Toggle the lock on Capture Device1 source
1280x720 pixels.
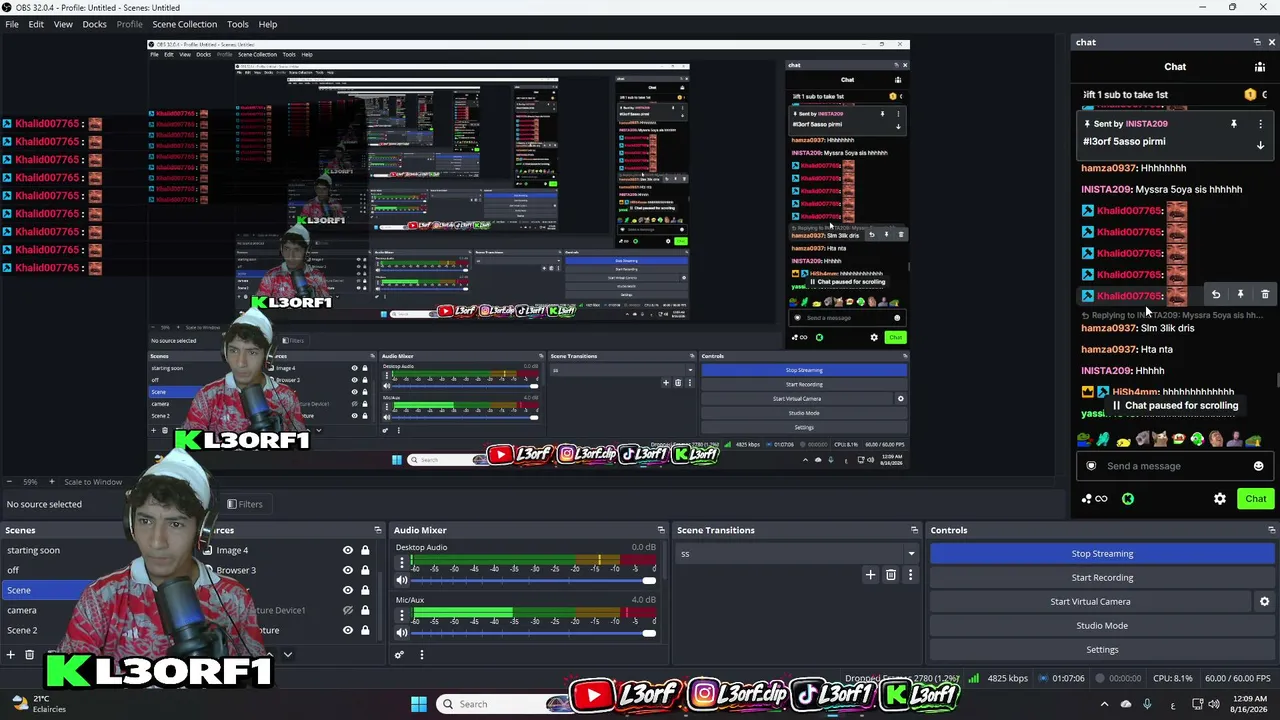365,610
